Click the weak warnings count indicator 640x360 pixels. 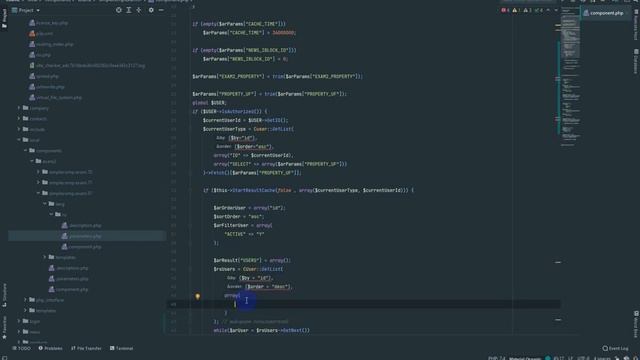(528, 10)
